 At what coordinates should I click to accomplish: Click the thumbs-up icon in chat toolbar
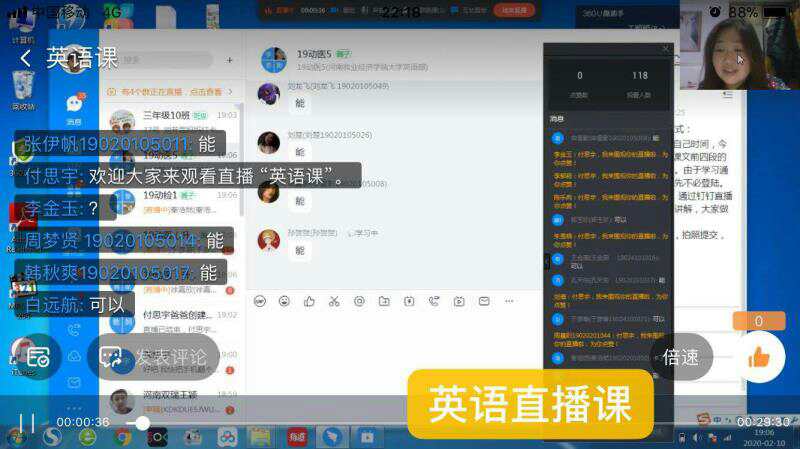309,301
